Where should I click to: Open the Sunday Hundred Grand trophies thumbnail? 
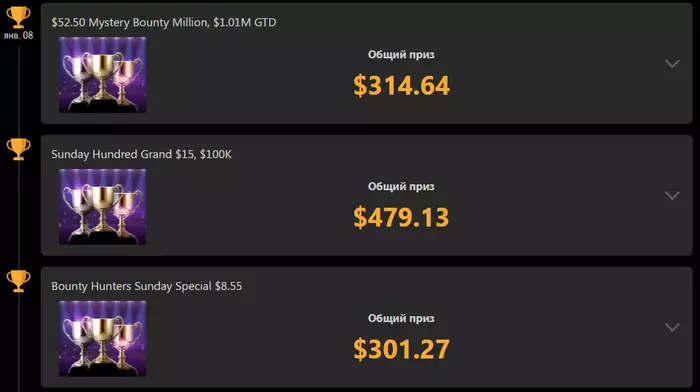(x=102, y=207)
